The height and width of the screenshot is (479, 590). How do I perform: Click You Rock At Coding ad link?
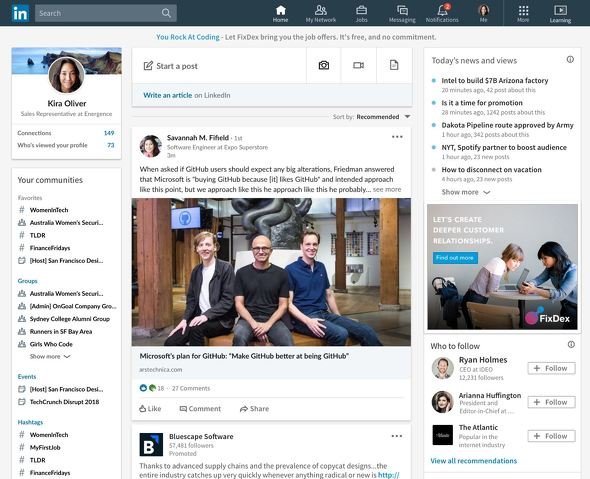(188, 37)
